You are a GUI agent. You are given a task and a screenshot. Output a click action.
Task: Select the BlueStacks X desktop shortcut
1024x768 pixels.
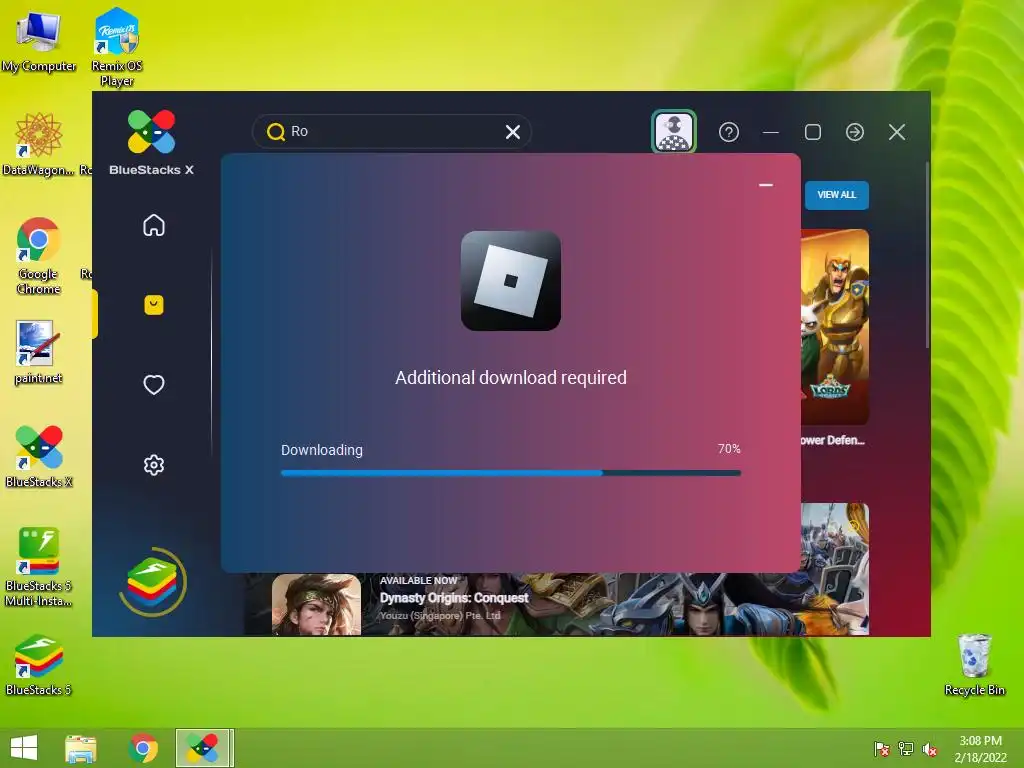[x=39, y=456]
